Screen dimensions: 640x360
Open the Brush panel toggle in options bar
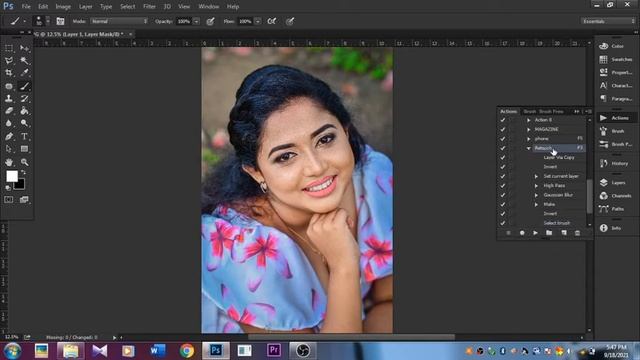tap(60, 21)
